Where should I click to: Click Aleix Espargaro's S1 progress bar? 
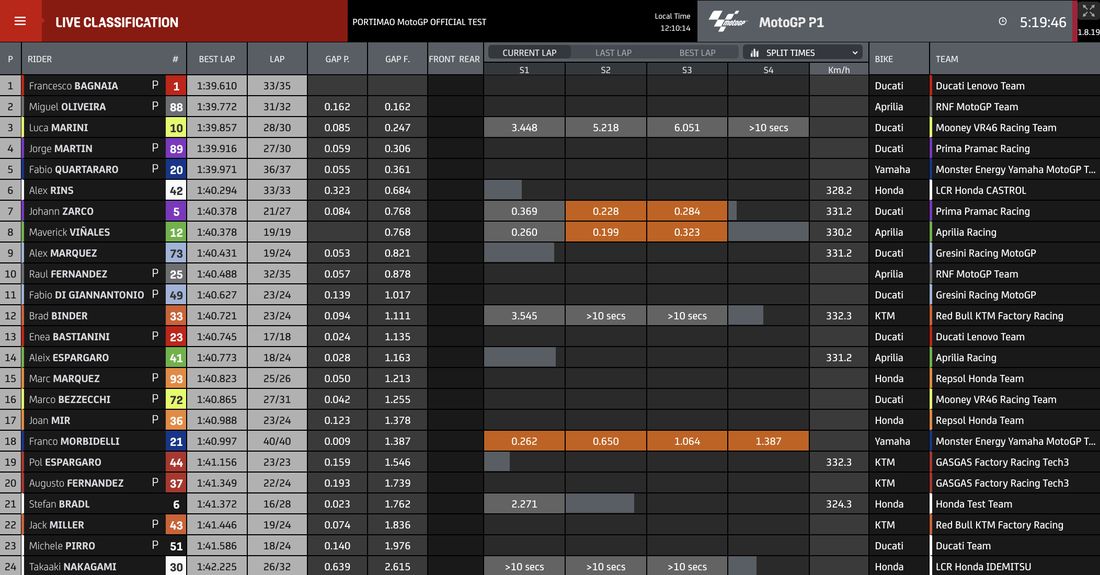[520, 358]
